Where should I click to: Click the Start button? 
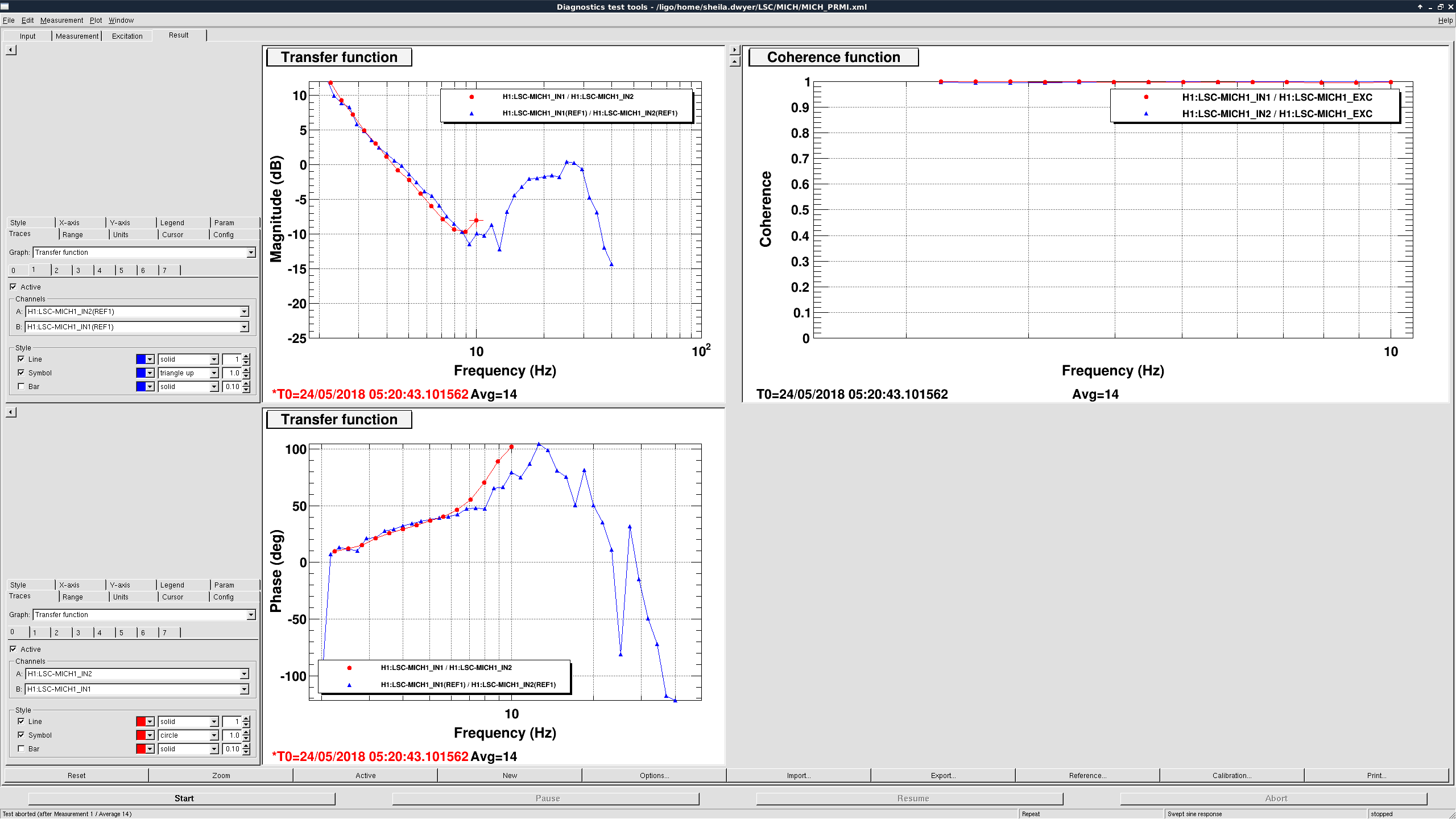click(x=184, y=799)
